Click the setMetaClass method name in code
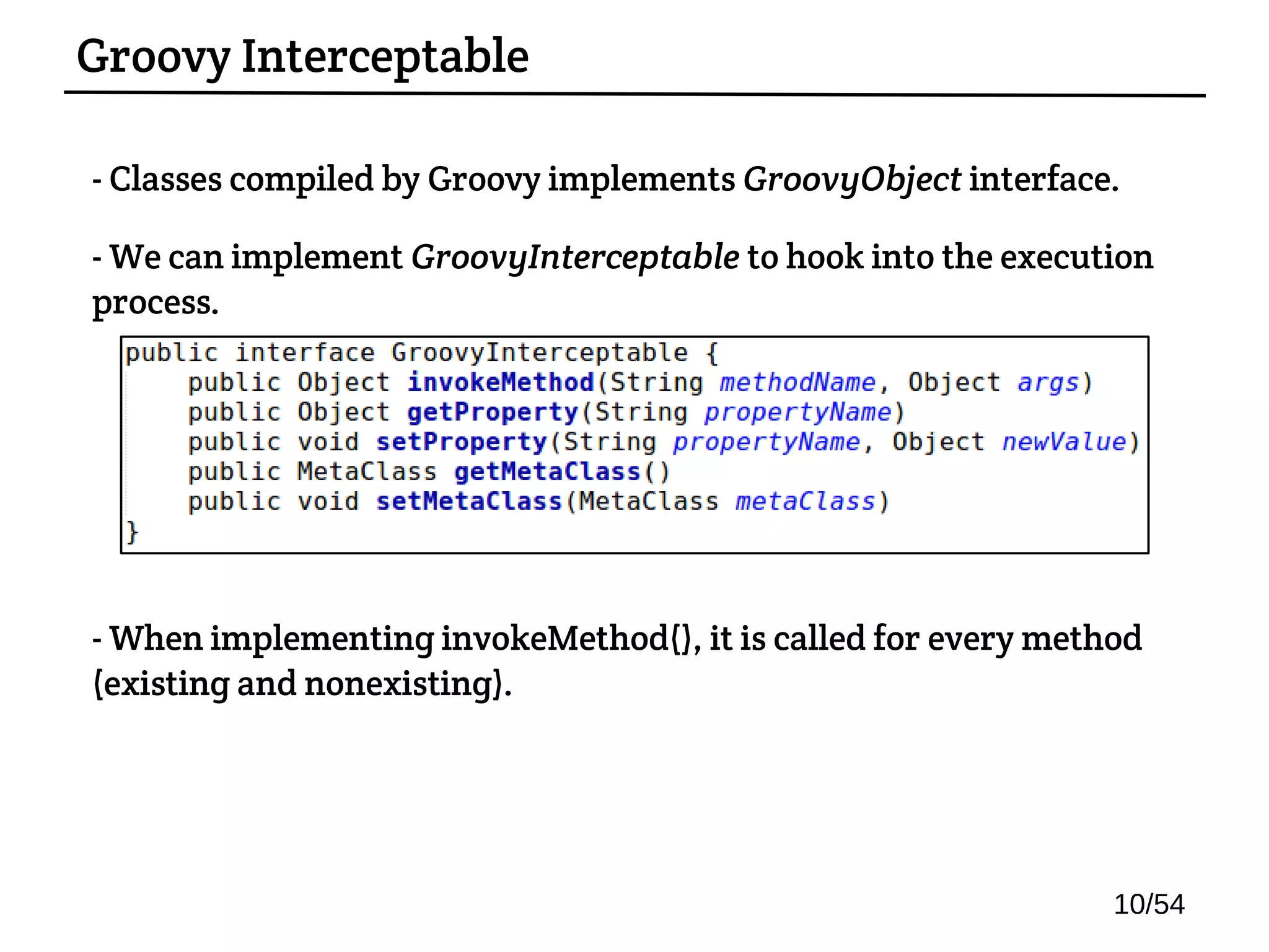 pos(468,502)
